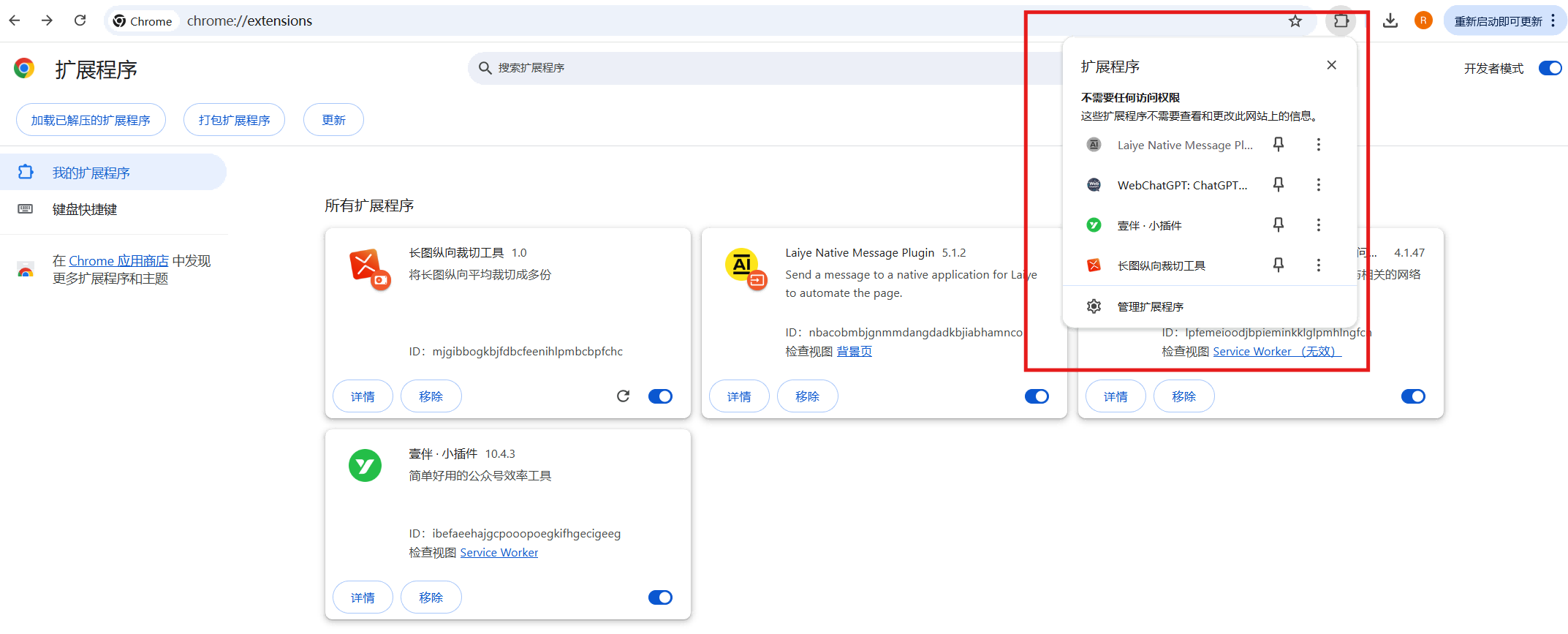The height and width of the screenshot is (634, 1568).
Task: Open the menu next to 重新启动即可更新
Action: coord(1553,20)
